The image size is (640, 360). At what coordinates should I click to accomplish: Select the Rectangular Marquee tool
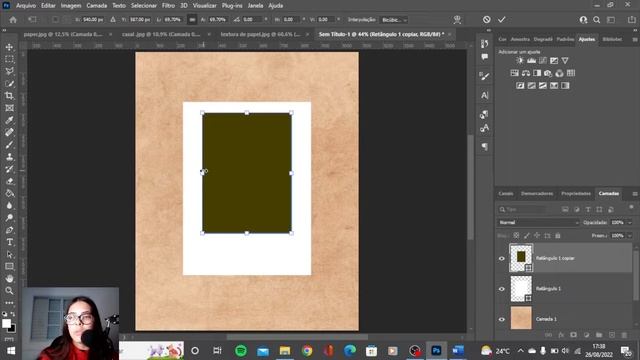click(x=9, y=60)
